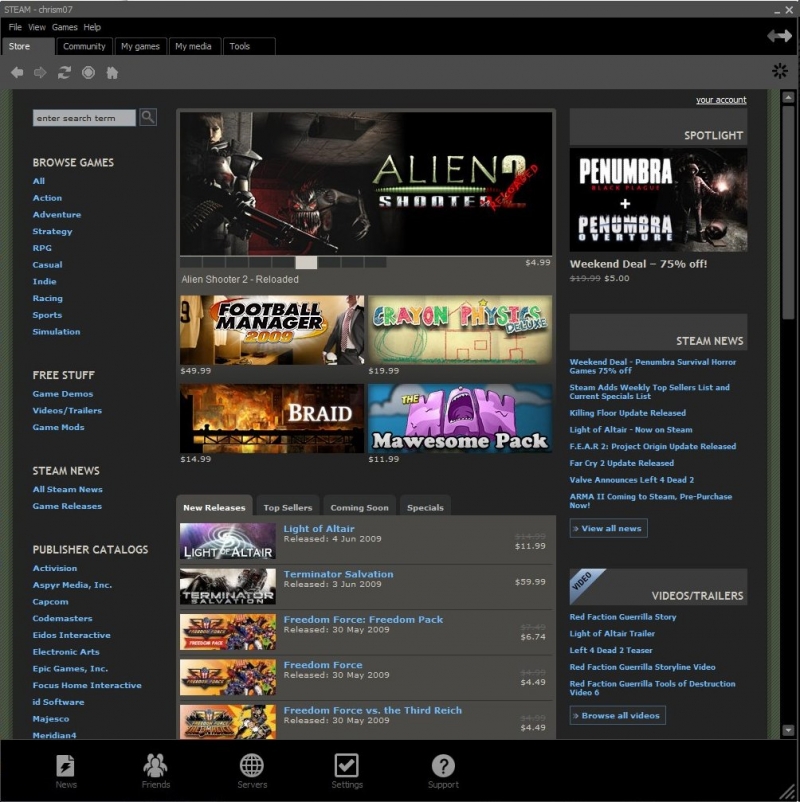Go to the store home page icon
Screen dimensions: 800x802
(112, 73)
